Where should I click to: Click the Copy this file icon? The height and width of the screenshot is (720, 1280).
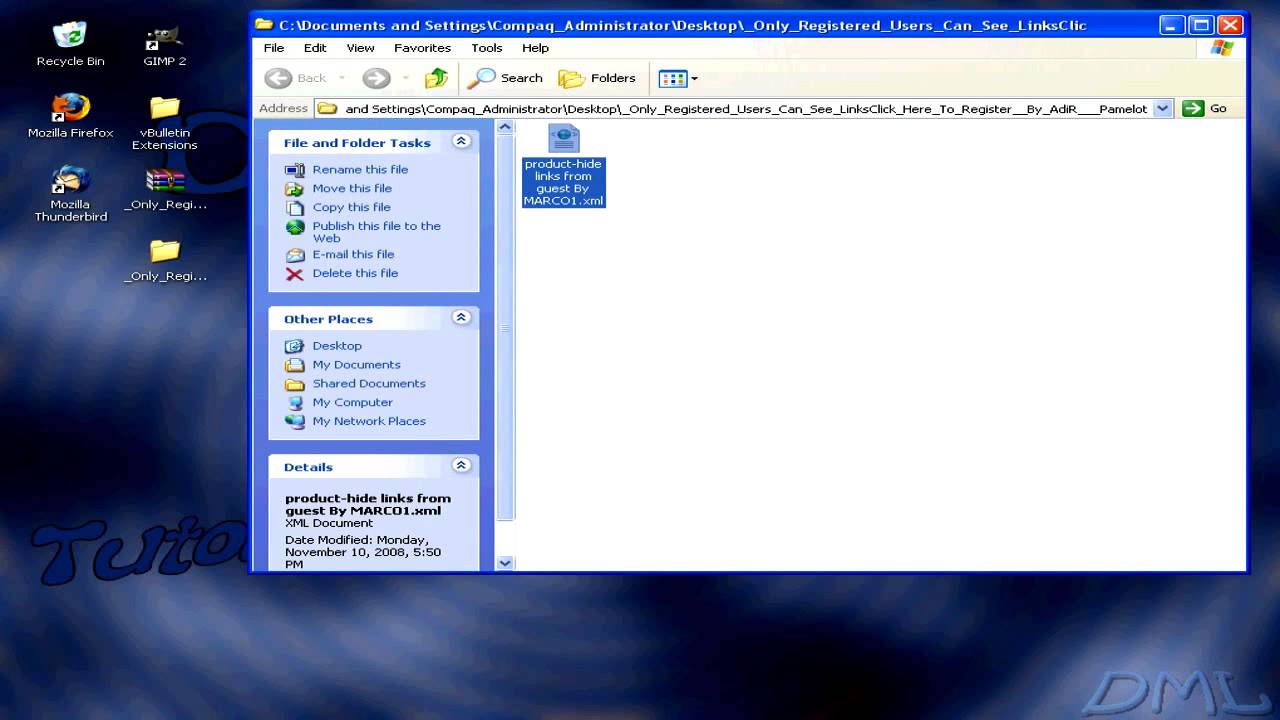coord(294,208)
